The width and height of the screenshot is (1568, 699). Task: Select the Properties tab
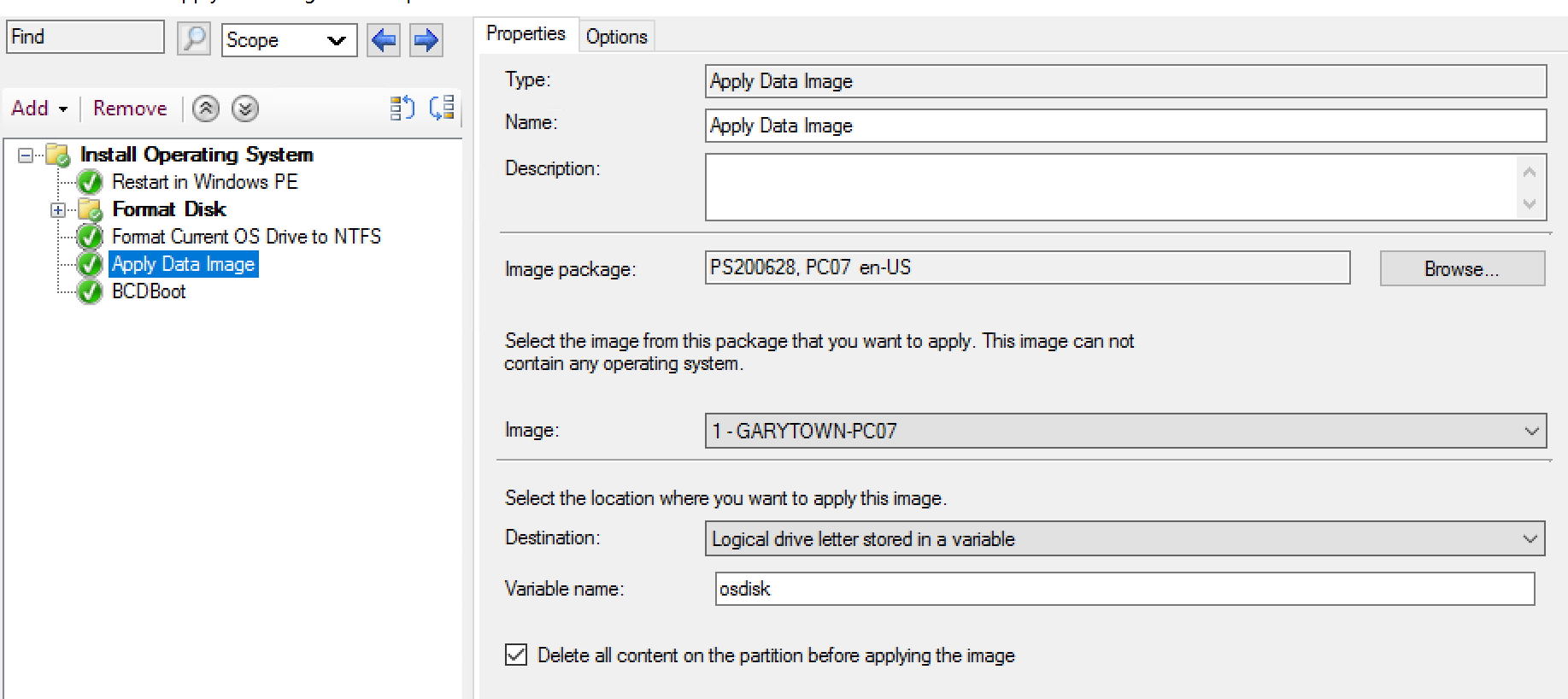[526, 34]
